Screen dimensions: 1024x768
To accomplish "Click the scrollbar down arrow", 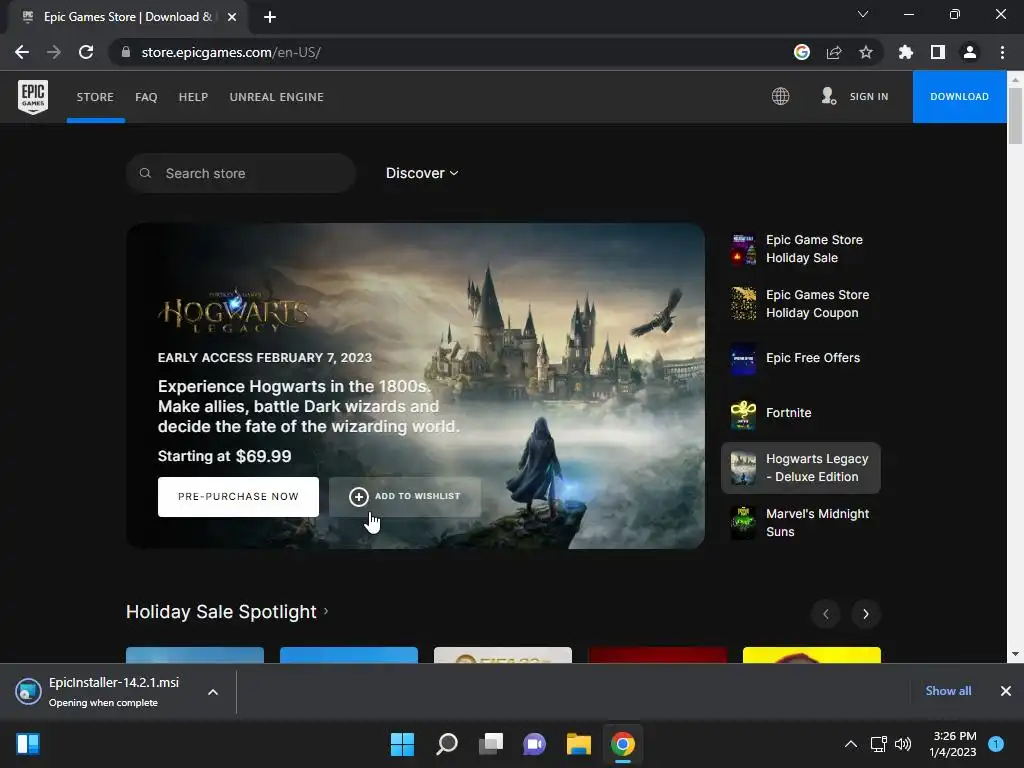I will point(1015,654).
